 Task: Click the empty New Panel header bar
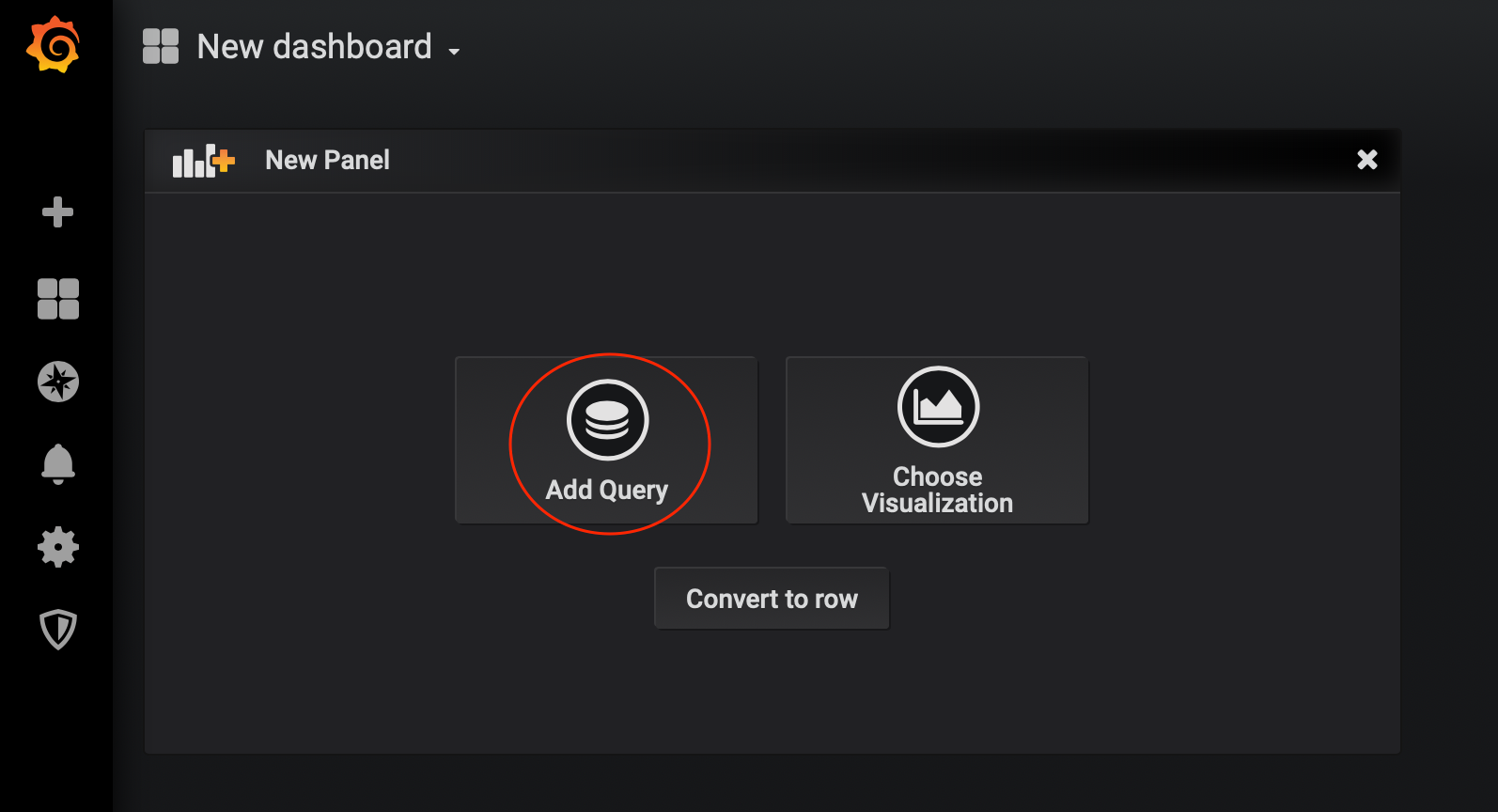846,161
